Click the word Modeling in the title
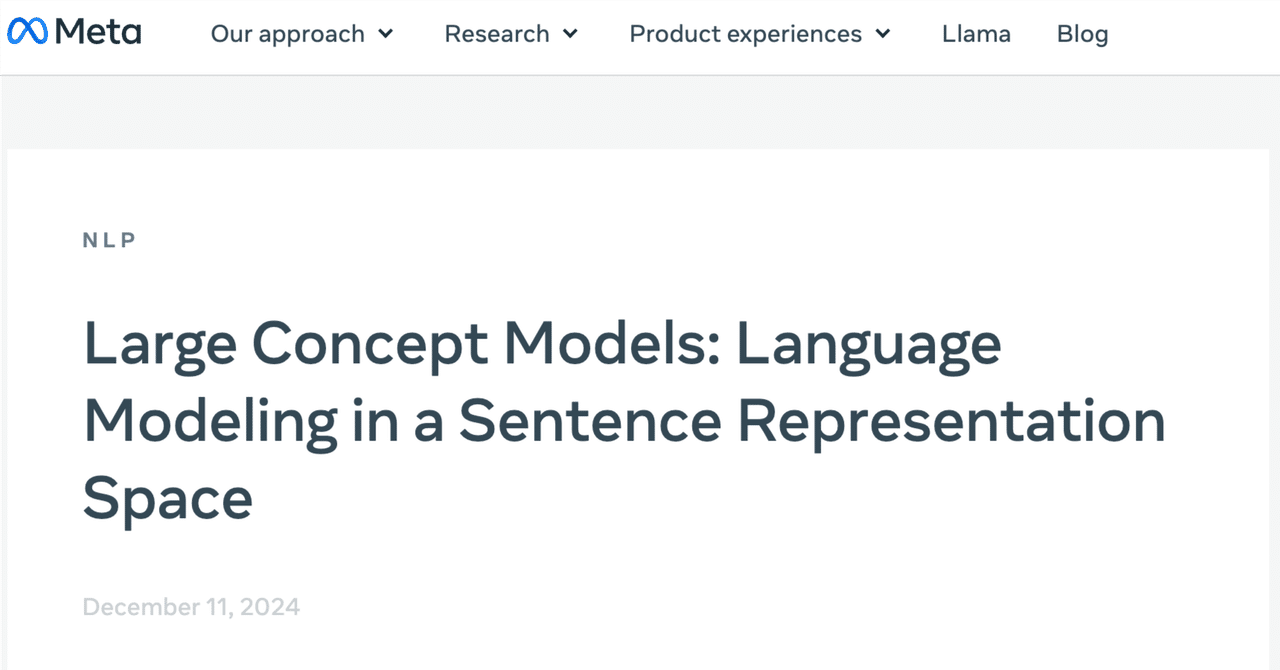Viewport: 1280px width, 670px height. pyautogui.click(x=210, y=421)
